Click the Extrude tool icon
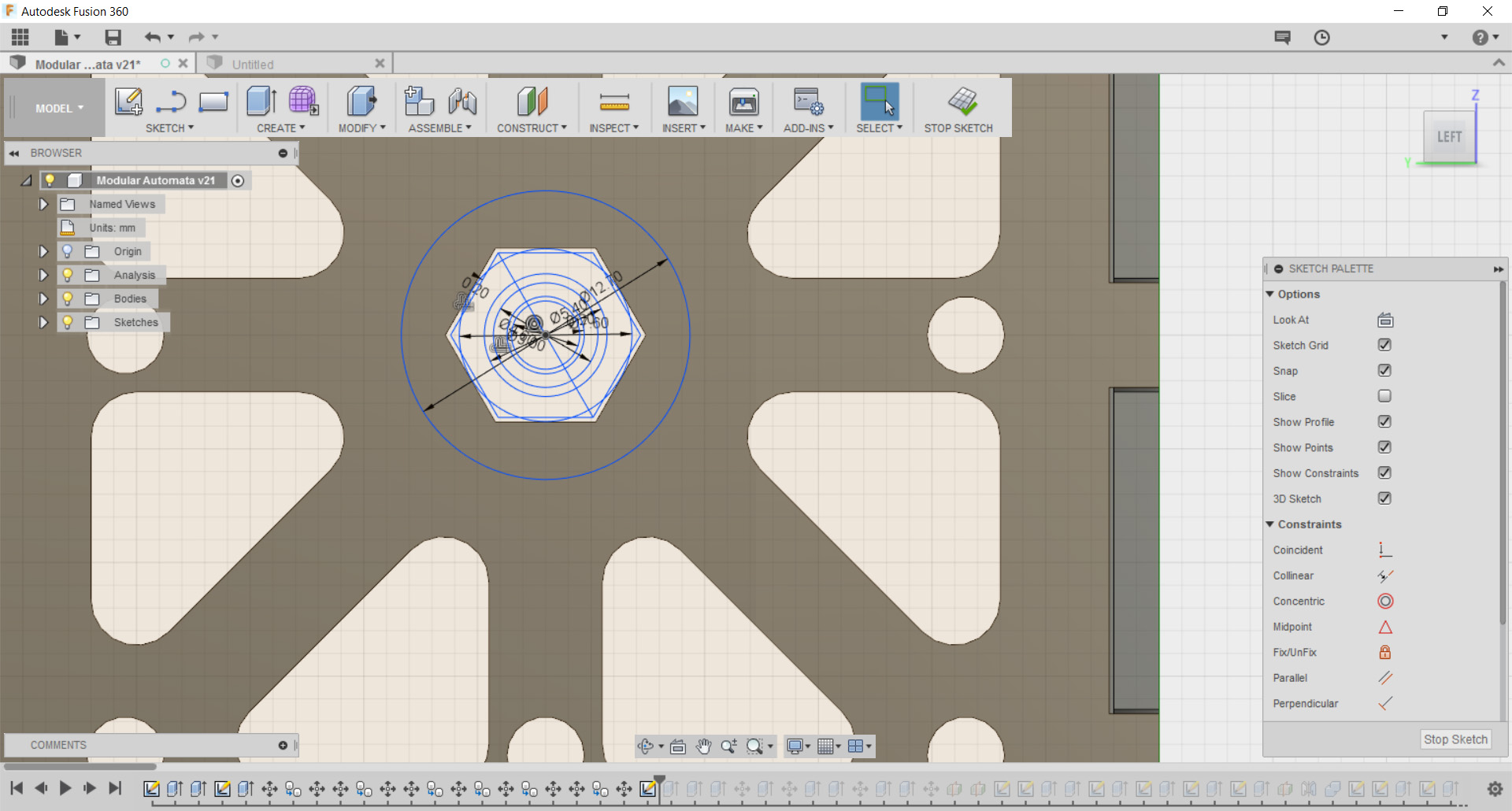 pos(261,102)
